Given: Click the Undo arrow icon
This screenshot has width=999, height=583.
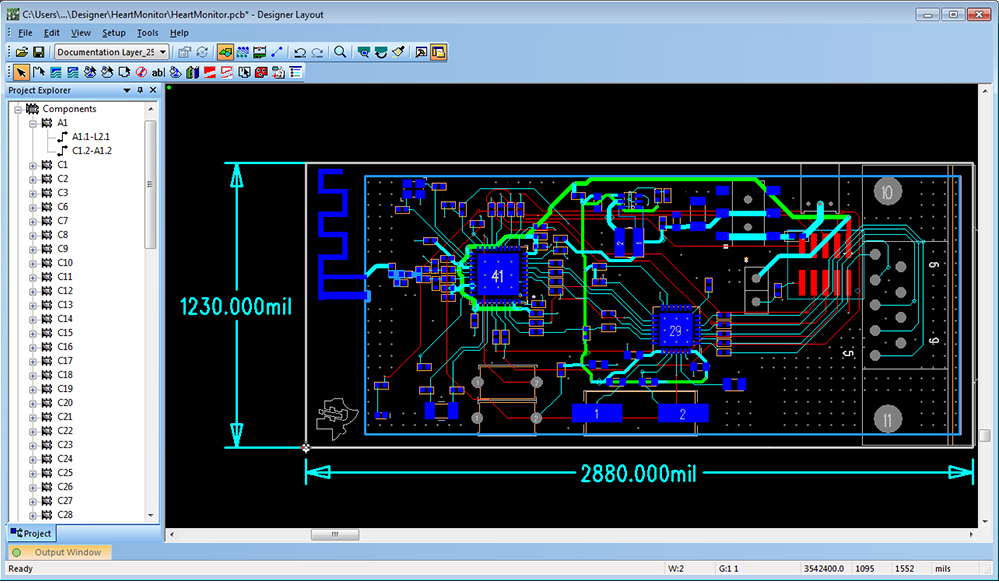Looking at the screenshot, I should (299, 52).
